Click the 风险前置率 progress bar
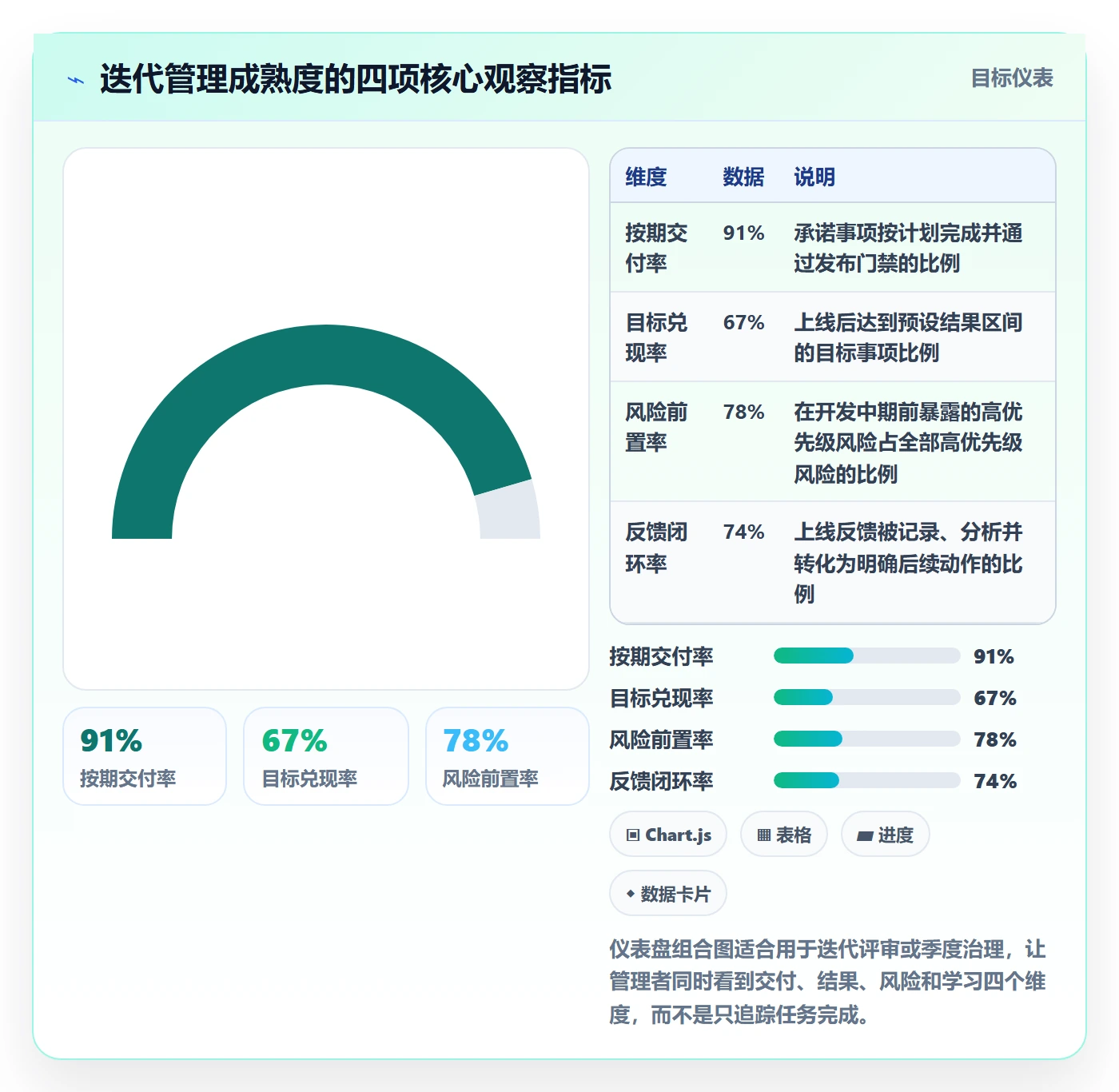 click(x=866, y=739)
